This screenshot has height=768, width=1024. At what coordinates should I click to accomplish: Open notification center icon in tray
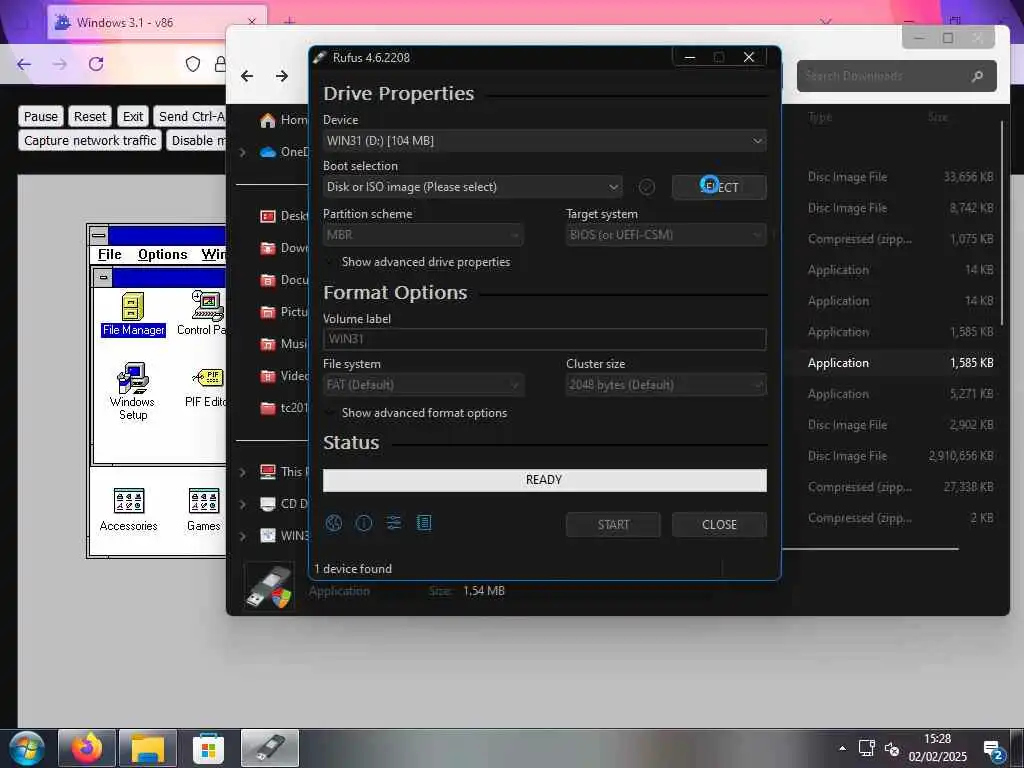click(x=993, y=750)
